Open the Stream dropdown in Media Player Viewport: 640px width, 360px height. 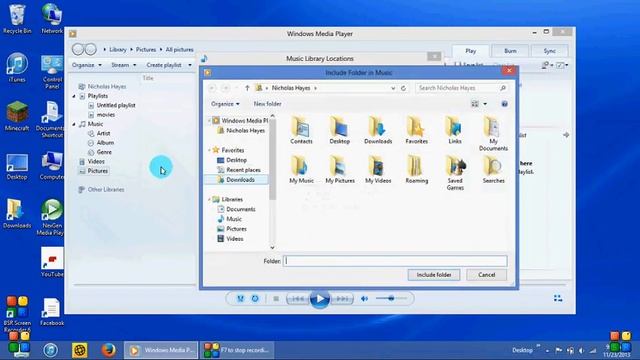124,65
